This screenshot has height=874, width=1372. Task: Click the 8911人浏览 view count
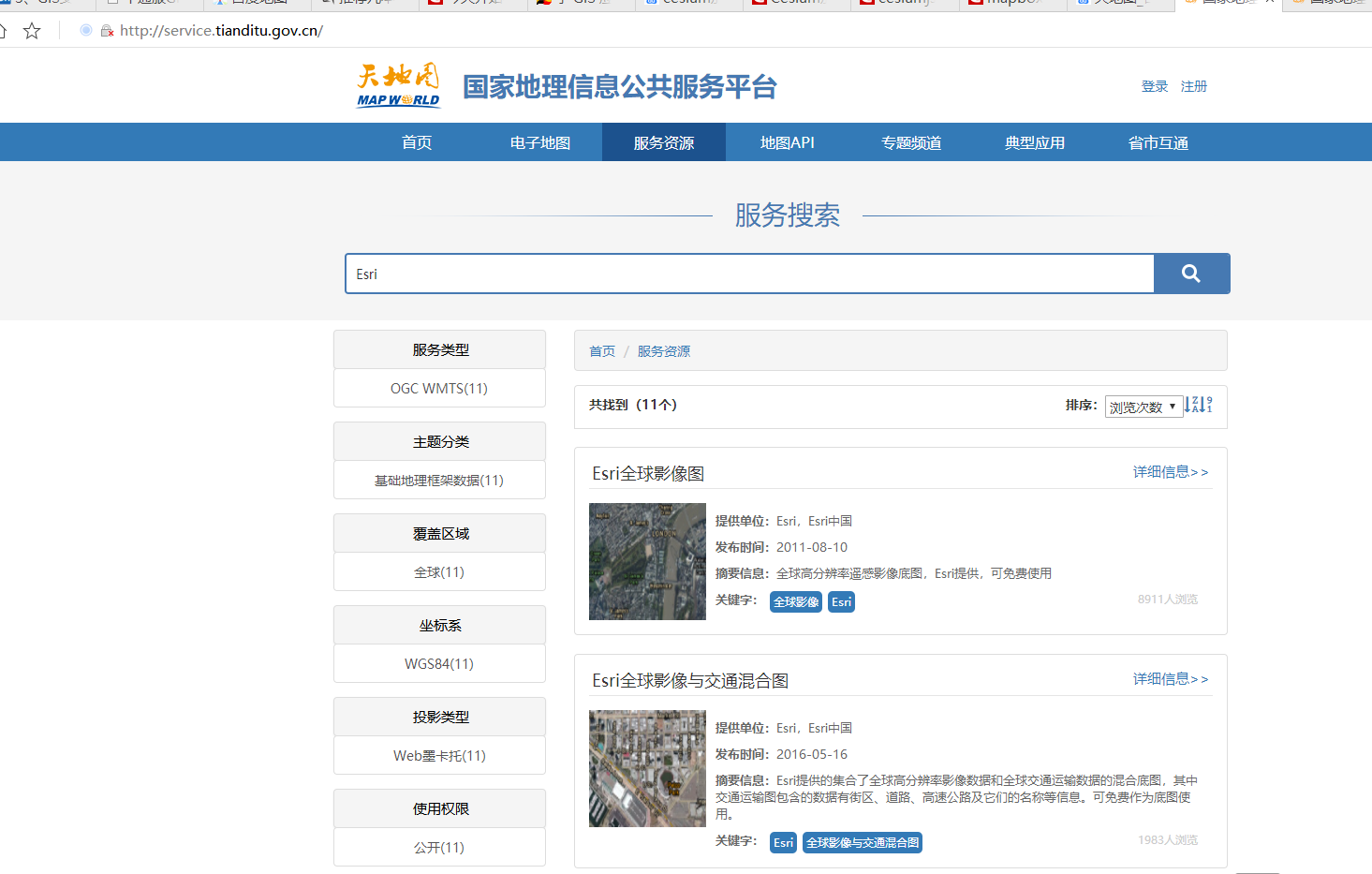click(1168, 600)
